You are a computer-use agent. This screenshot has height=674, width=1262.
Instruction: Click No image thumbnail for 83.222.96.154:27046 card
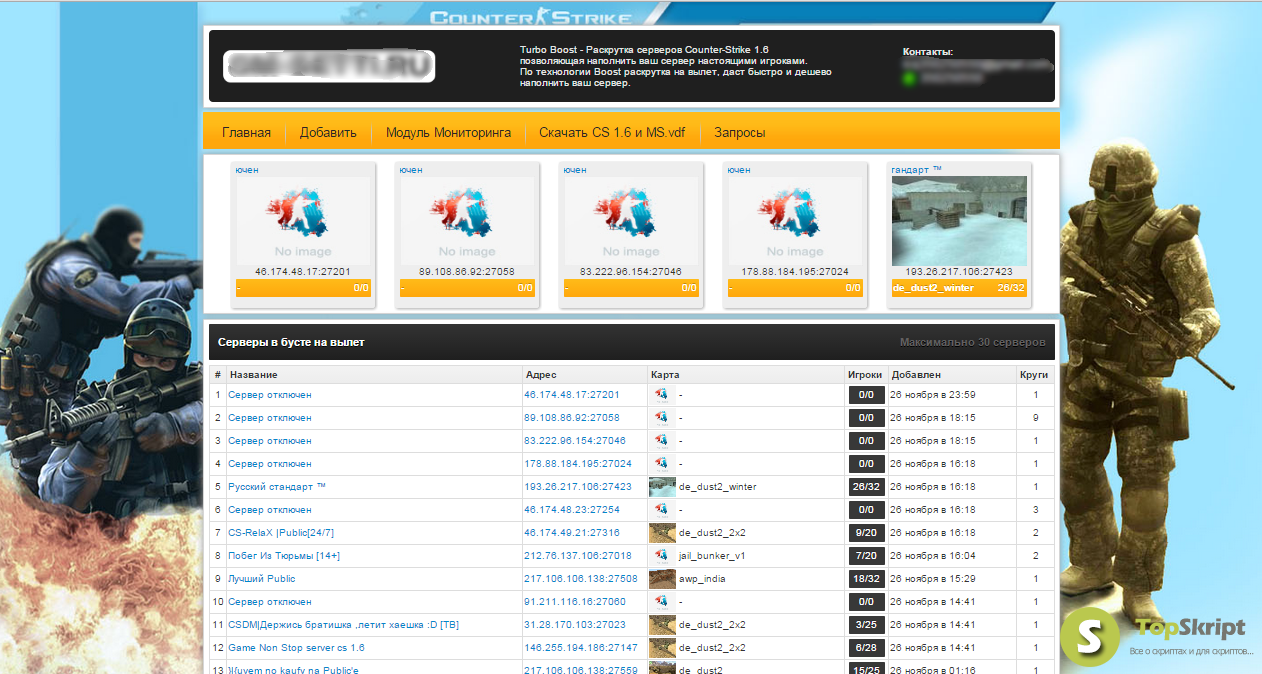[631, 221]
